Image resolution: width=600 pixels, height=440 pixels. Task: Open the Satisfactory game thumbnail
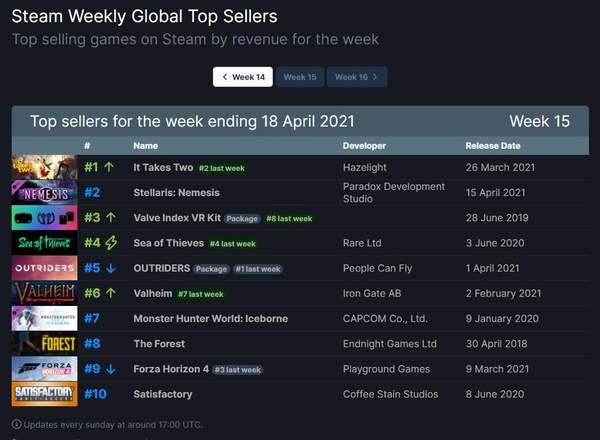tap(44, 394)
